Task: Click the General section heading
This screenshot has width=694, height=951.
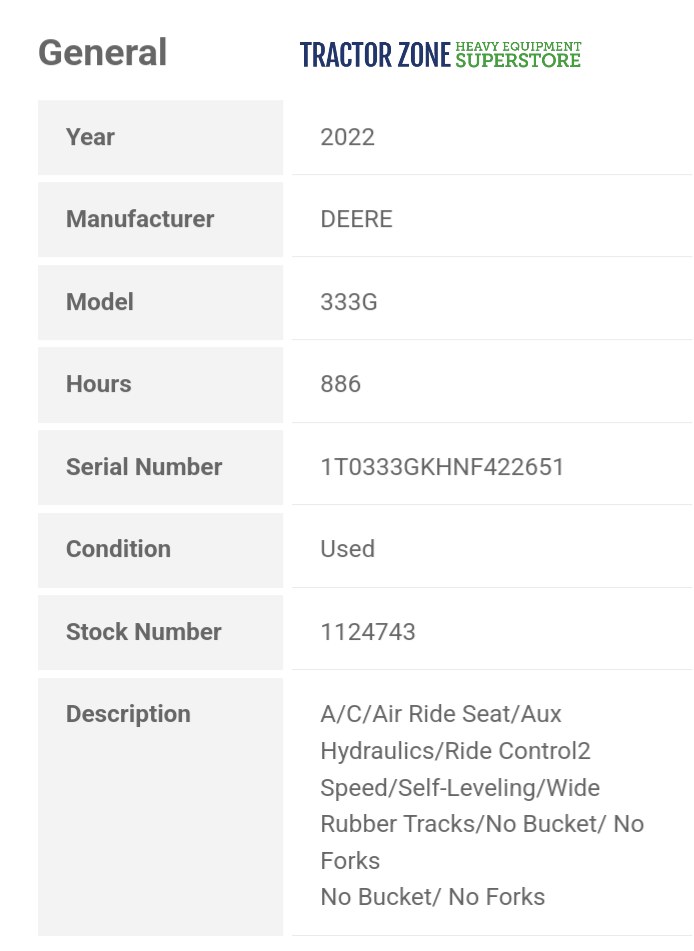Action: [102, 52]
